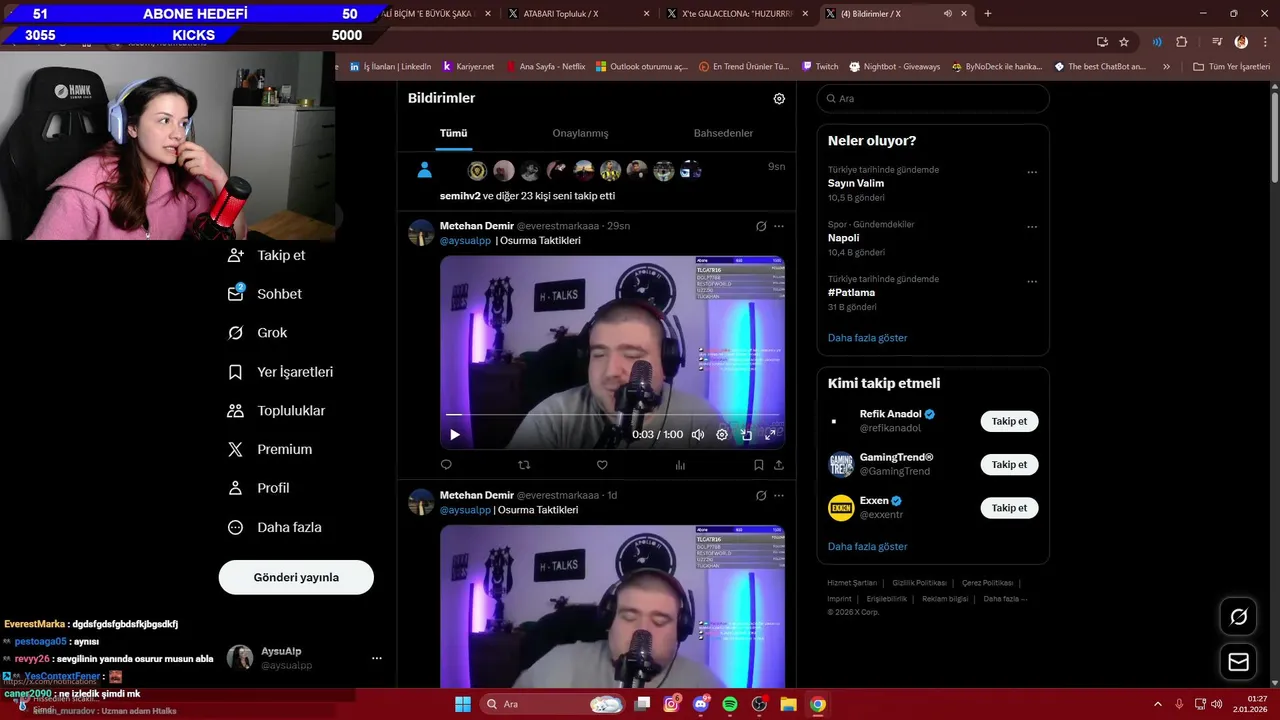The image size is (1280, 720).
Task: Open Chrome from taskbar
Action: [x=818, y=704]
